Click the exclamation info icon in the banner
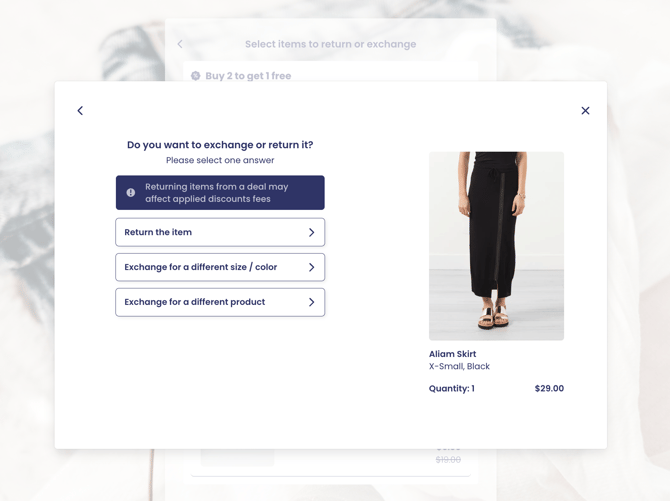 pyautogui.click(x=131, y=193)
